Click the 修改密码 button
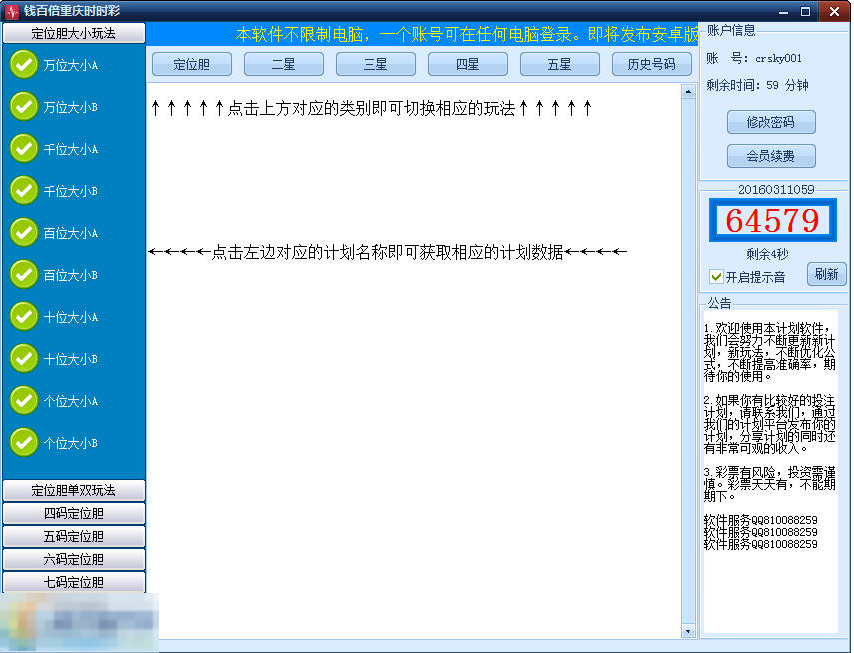 click(771, 122)
